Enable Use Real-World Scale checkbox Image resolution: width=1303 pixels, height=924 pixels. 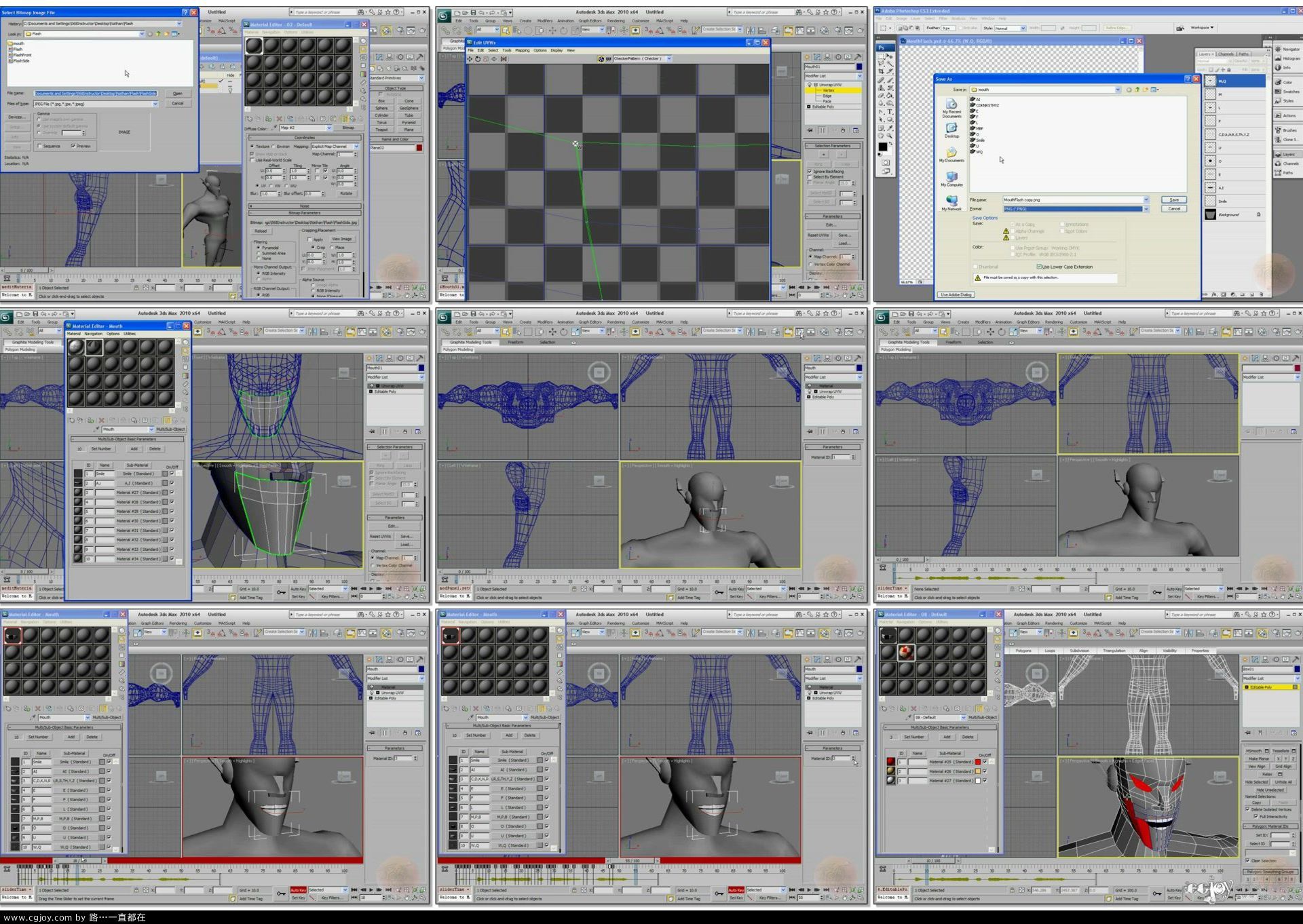[252, 160]
